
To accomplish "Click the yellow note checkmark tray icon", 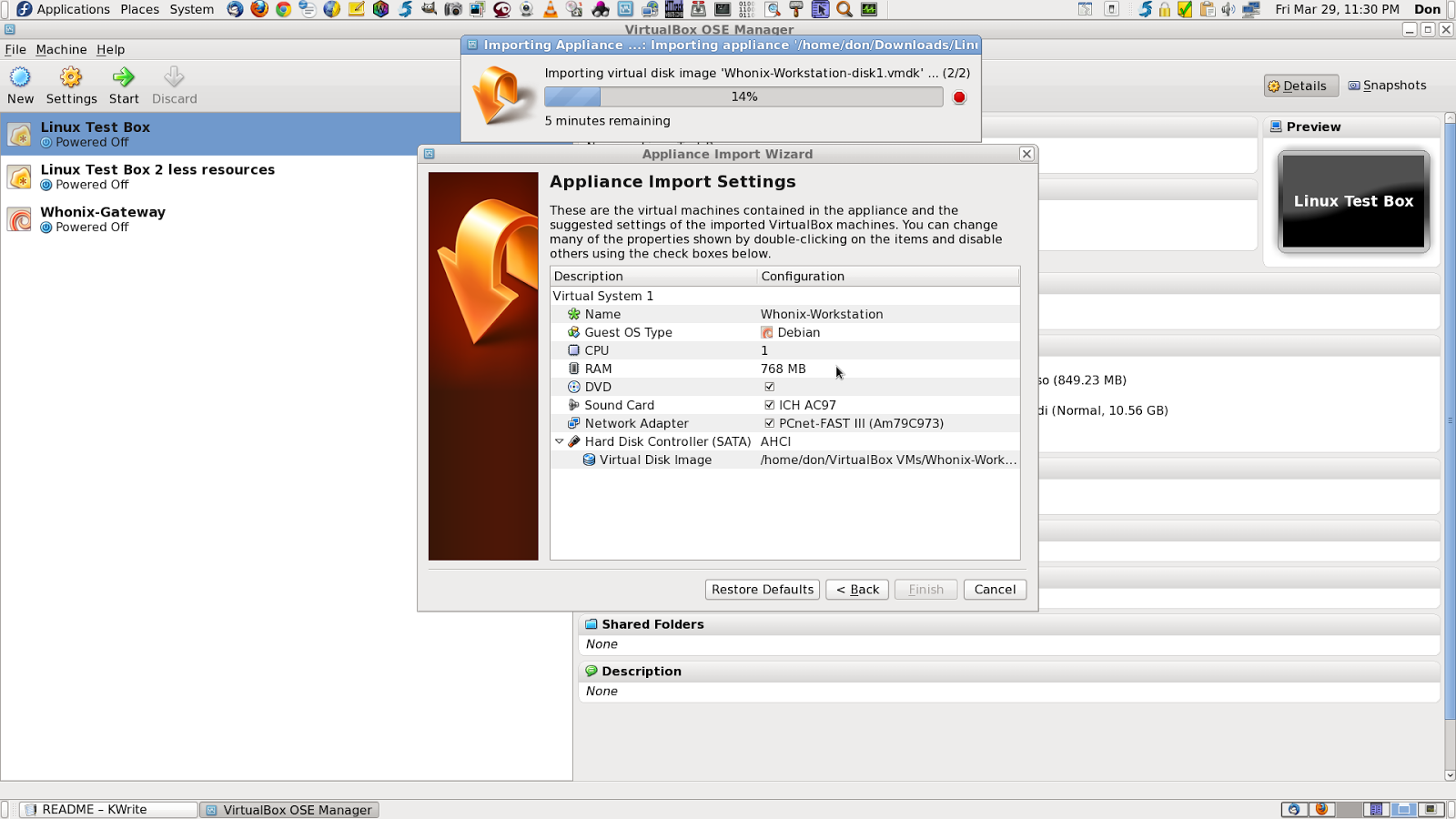I will (1185, 9).
